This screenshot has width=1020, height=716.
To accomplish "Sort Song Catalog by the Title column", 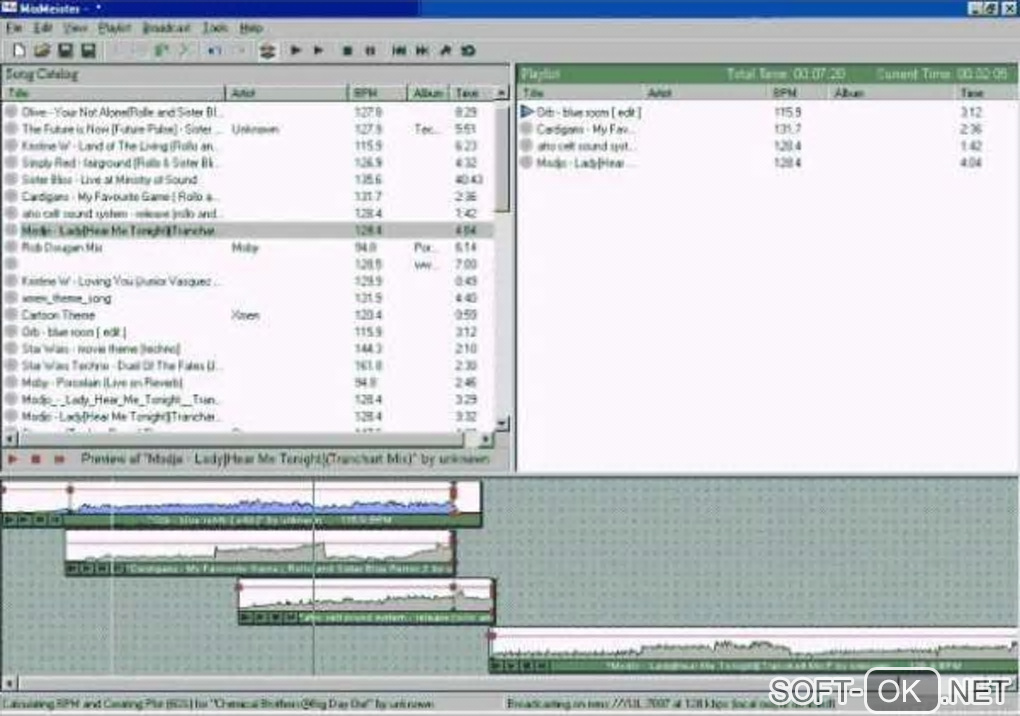I will [x=114, y=93].
